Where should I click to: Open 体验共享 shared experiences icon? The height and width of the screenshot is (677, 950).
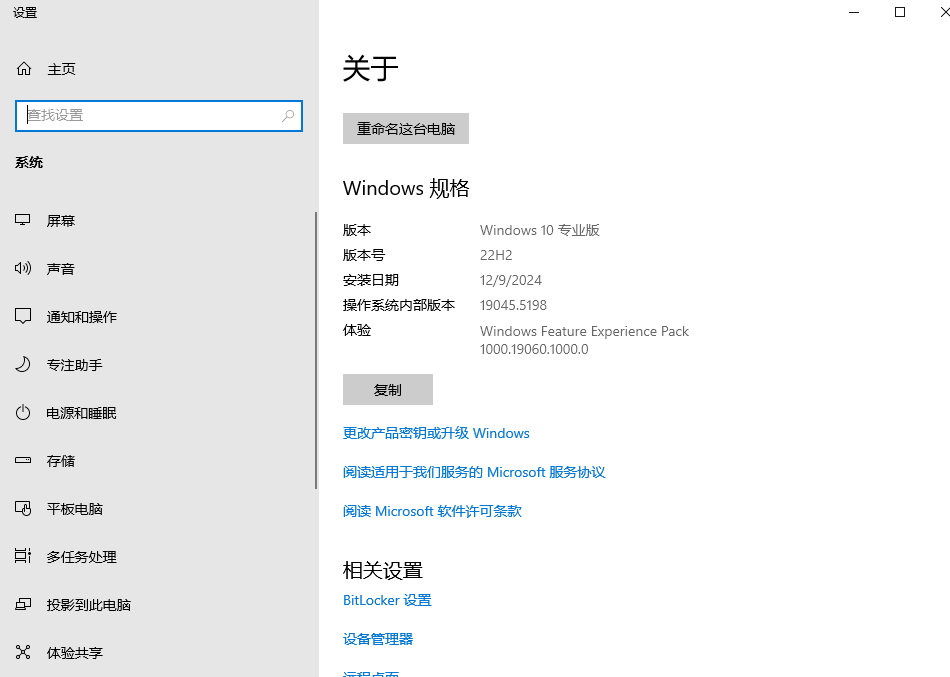[24, 653]
